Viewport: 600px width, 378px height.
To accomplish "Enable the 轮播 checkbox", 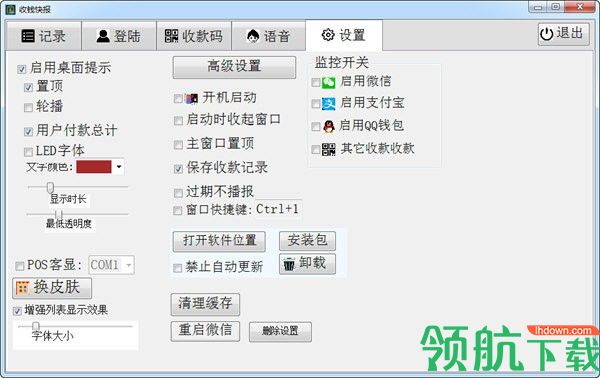I will [x=28, y=108].
